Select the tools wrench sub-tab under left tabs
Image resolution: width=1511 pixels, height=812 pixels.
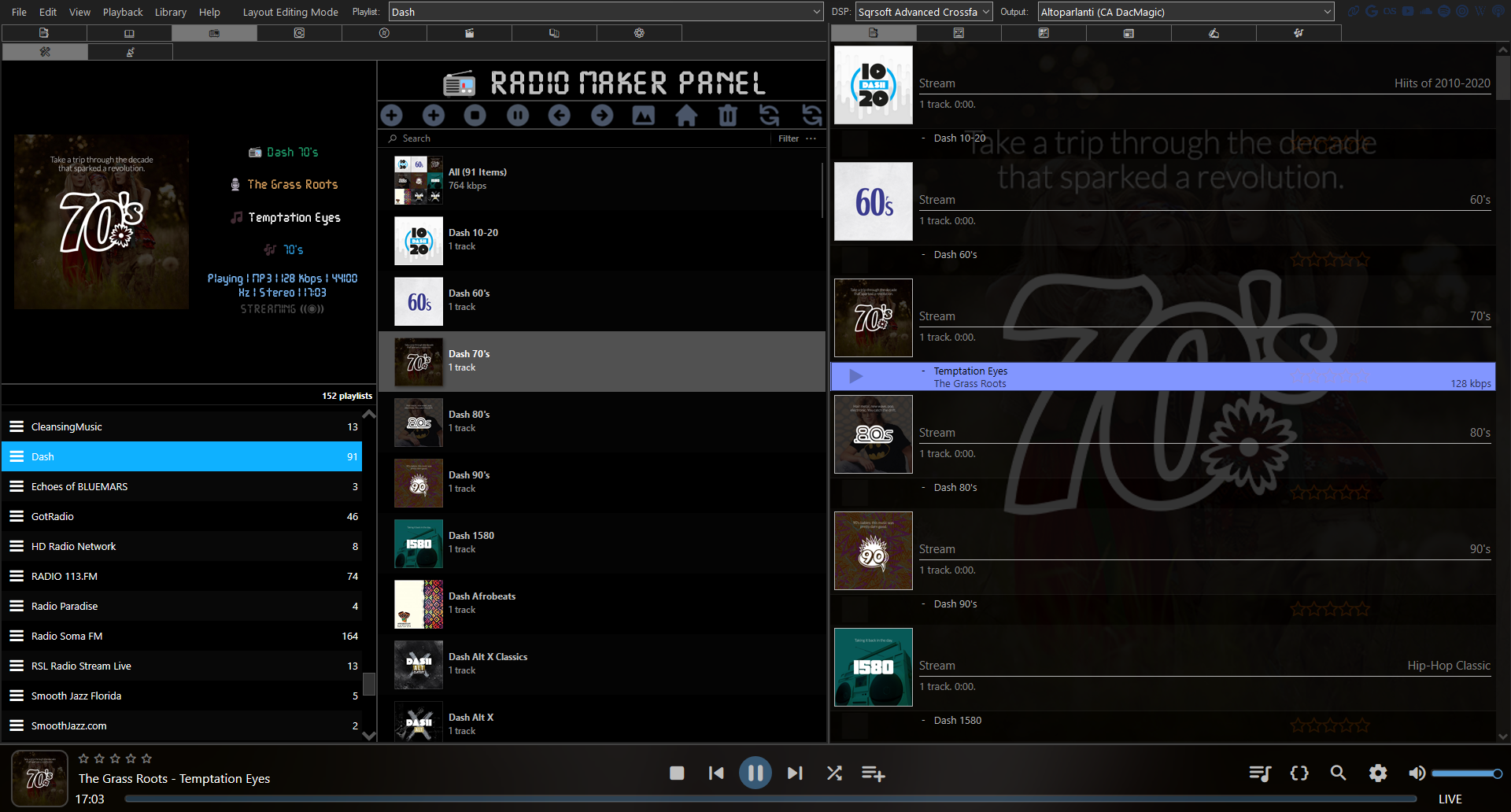[45, 52]
